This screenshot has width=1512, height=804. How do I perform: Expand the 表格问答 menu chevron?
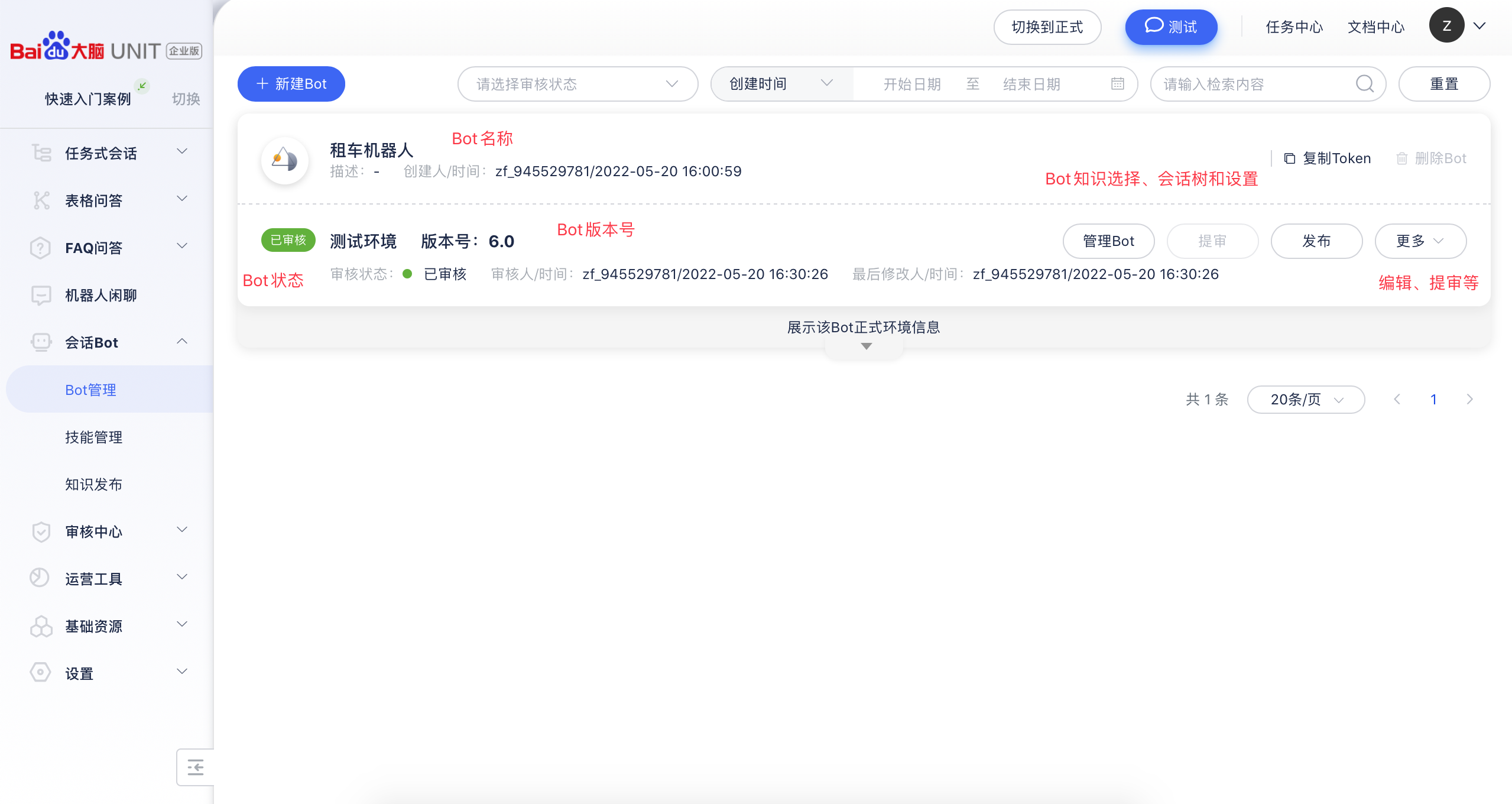[x=183, y=199]
